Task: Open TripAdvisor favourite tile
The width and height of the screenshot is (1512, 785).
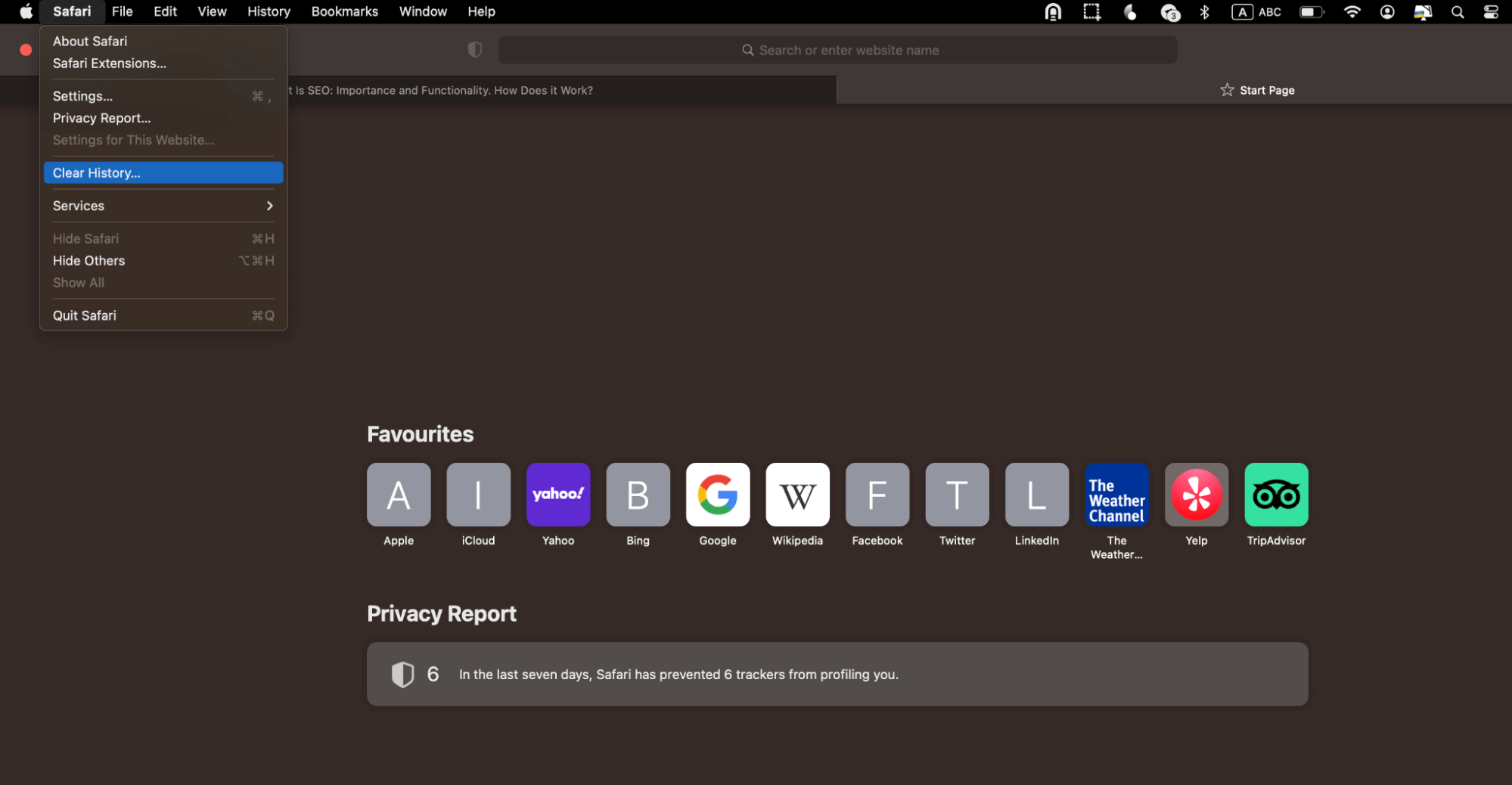Action: 1277,495
